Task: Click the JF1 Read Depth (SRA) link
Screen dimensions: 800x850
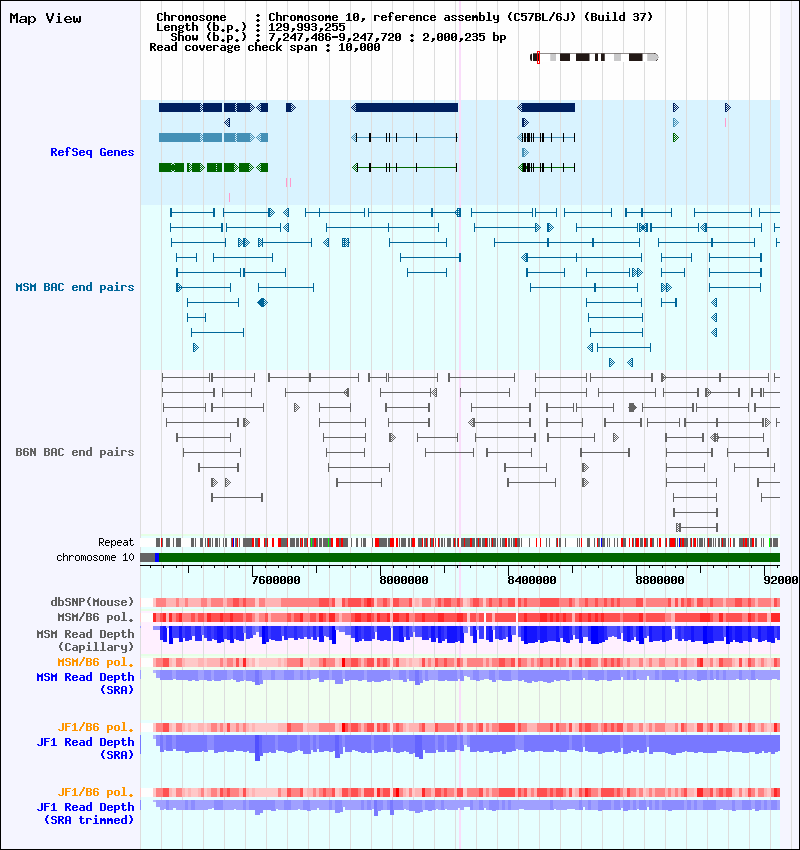Action: pos(85,749)
